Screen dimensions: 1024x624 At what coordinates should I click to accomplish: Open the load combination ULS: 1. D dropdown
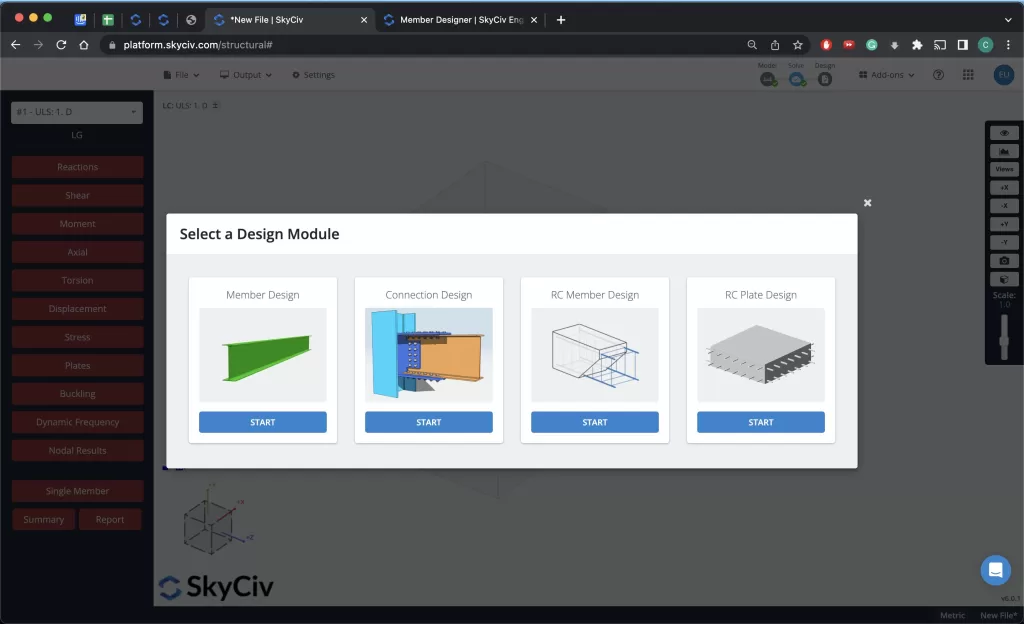[x=77, y=112]
